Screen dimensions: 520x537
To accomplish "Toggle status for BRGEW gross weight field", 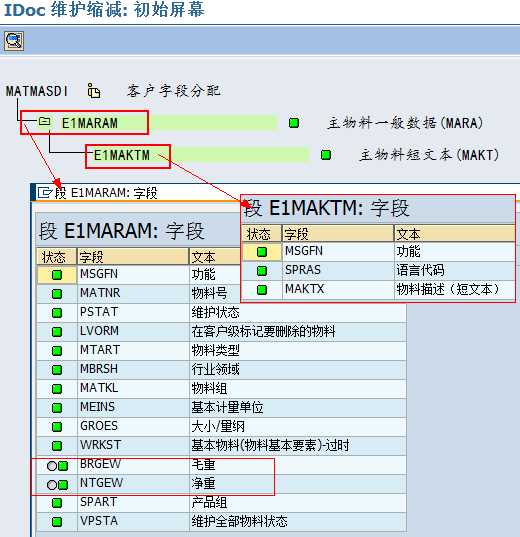I will (57, 466).
